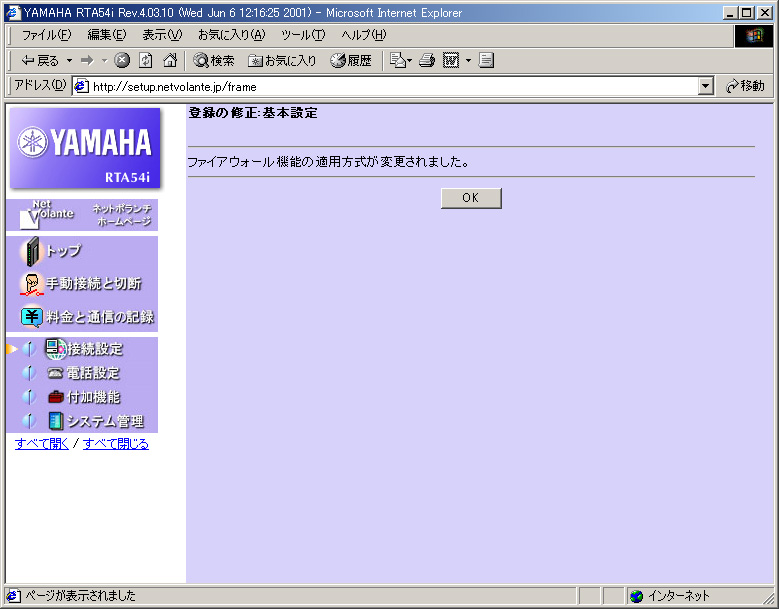Image resolution: width=779 pixels, height=609 pixels.
Task: Open the ファイル(F) menu
Action: coord(46,35)
